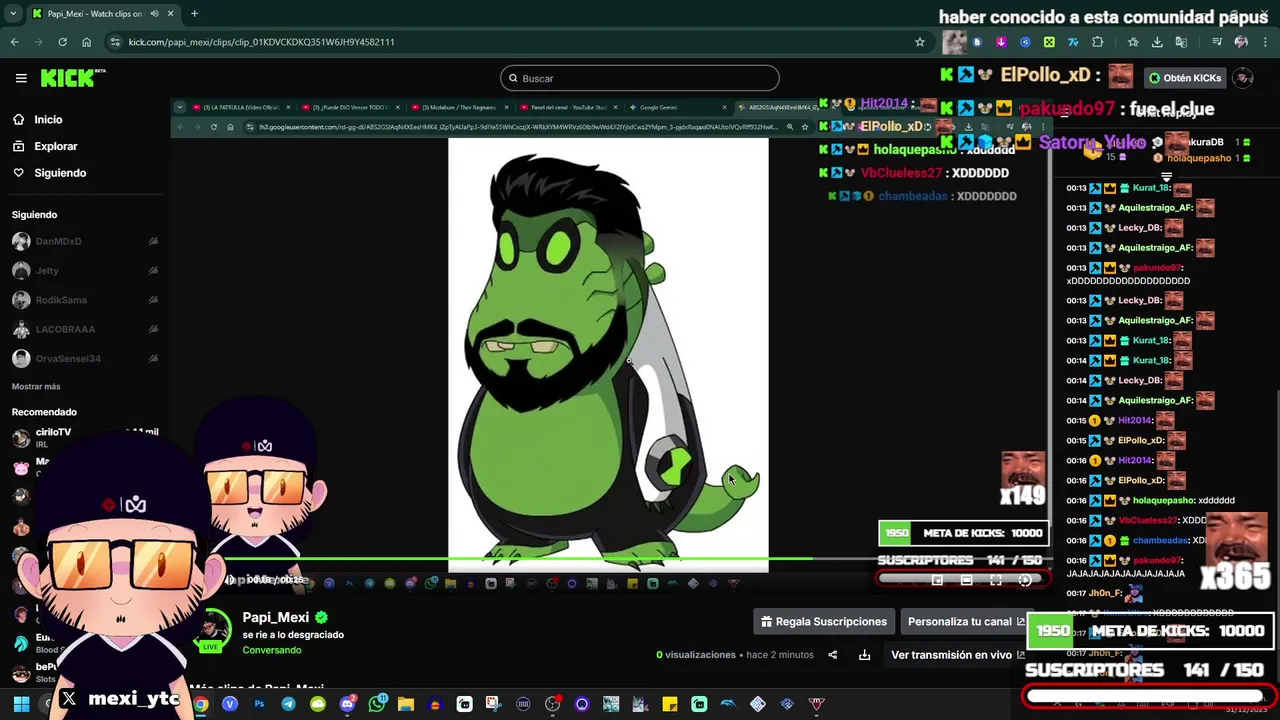Click Personaliza tu canal button
1280x720 pixels.
pos(966,621)
